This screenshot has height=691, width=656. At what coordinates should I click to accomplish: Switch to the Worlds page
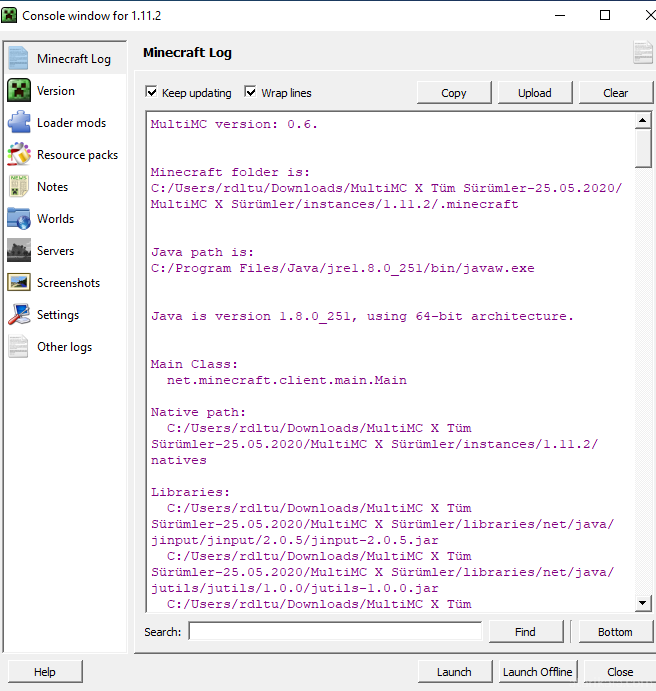click(66, 219)
